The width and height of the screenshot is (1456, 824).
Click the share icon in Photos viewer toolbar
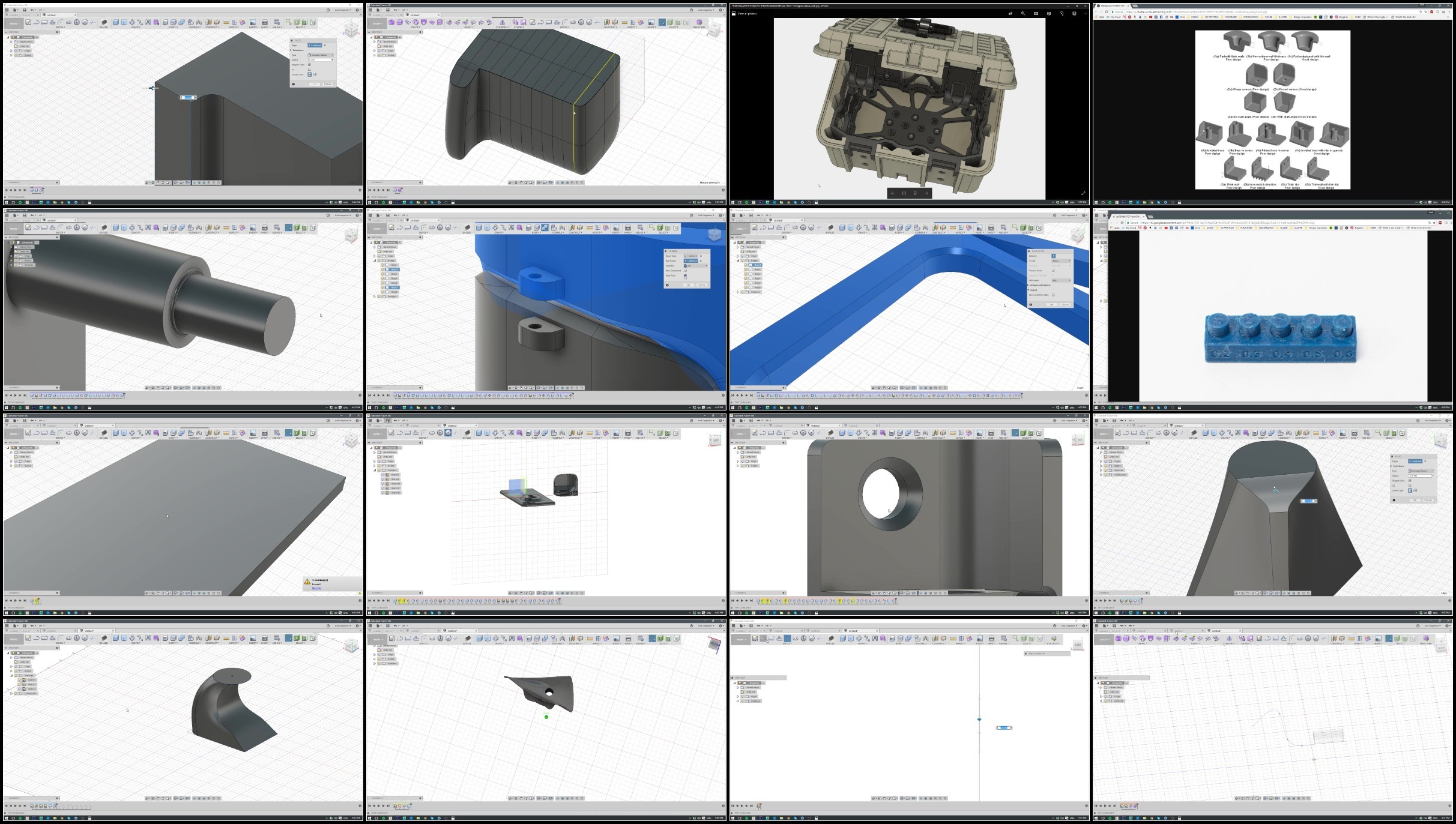[x=1010, y=13]
